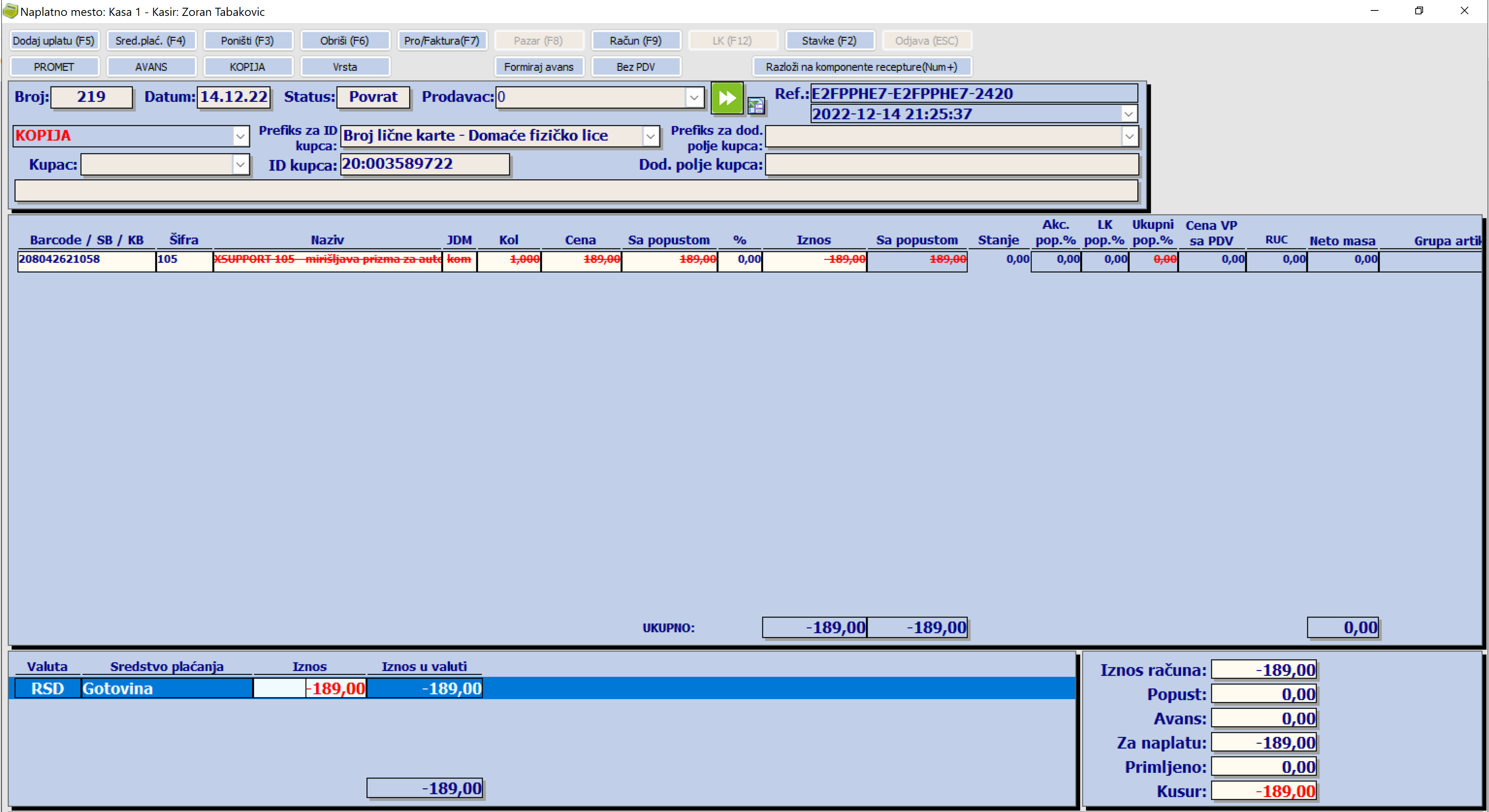Click the Poništi (F3) button
The height and width of the screenshot is (812, 1489).
[x=247, y=40]
